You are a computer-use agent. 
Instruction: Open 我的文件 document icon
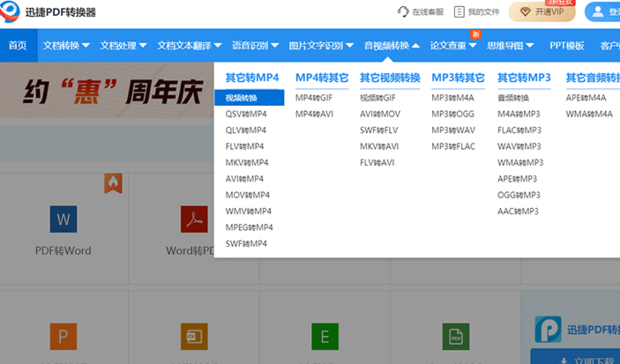pos(459,12)
